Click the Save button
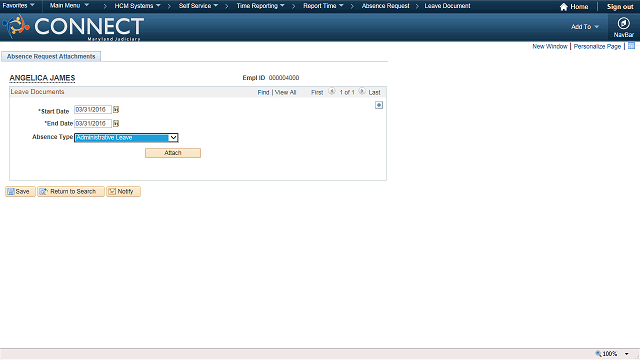The width and height of the screenshot is (640, 360). coord(20,191)
